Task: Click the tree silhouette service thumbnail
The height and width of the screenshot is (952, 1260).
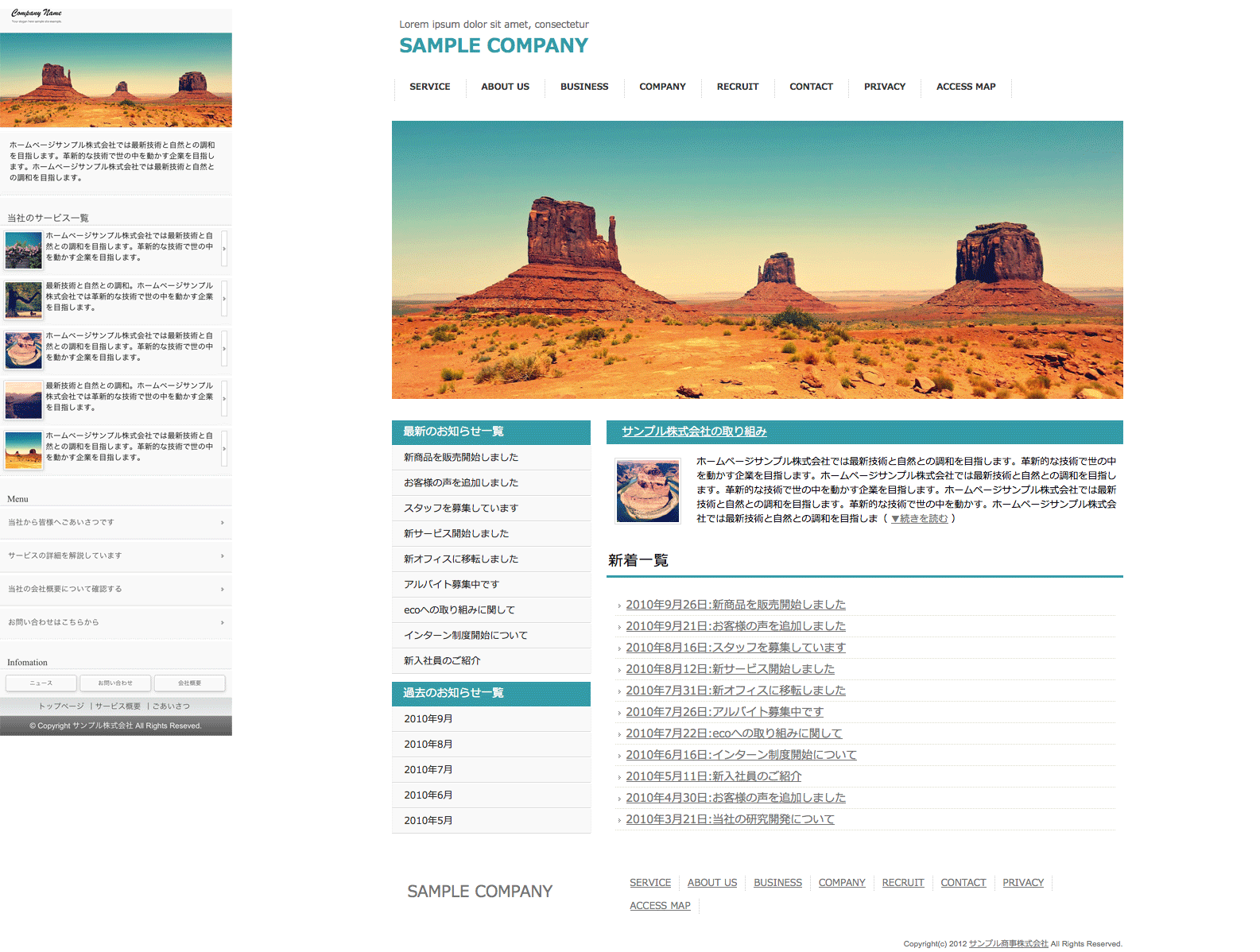Action: coord(24,300)
